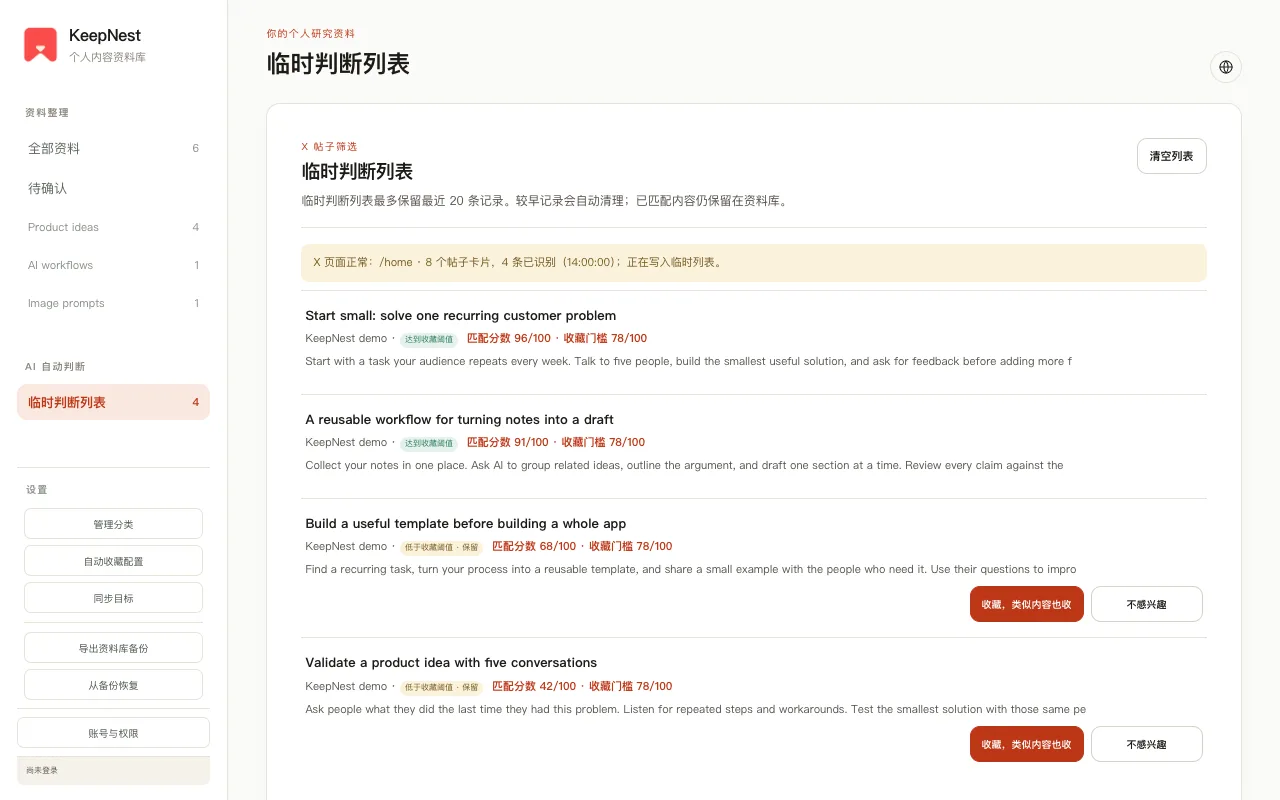The width and height of the screenshot is (1280, 800).
Task: Click the 达到收藏阈值 badge on the Start small post
Action: pyautogui.click(x=429, y=339)
